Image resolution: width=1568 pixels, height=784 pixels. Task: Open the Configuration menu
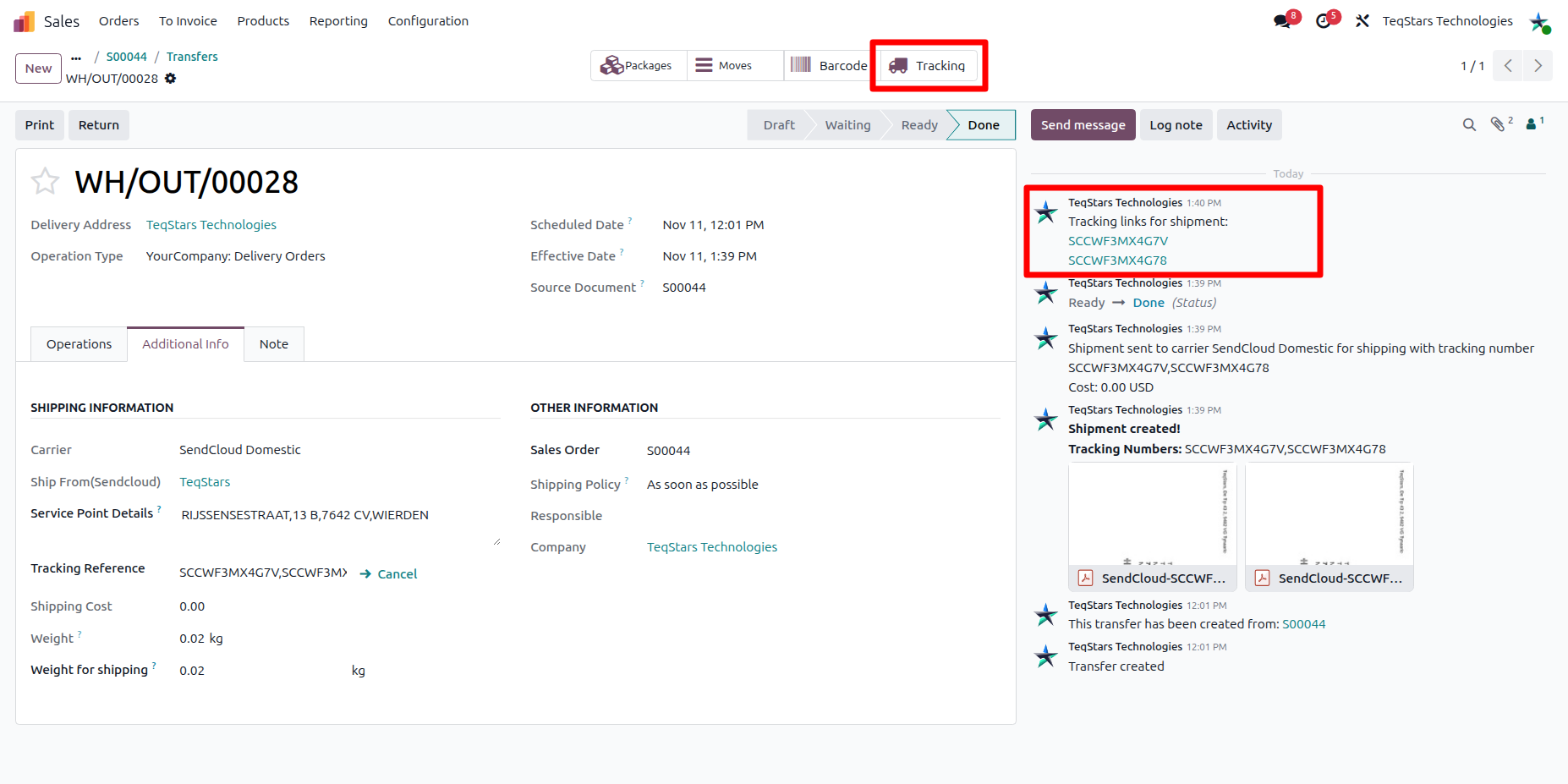pyautogui.click(x=428, y=21)
